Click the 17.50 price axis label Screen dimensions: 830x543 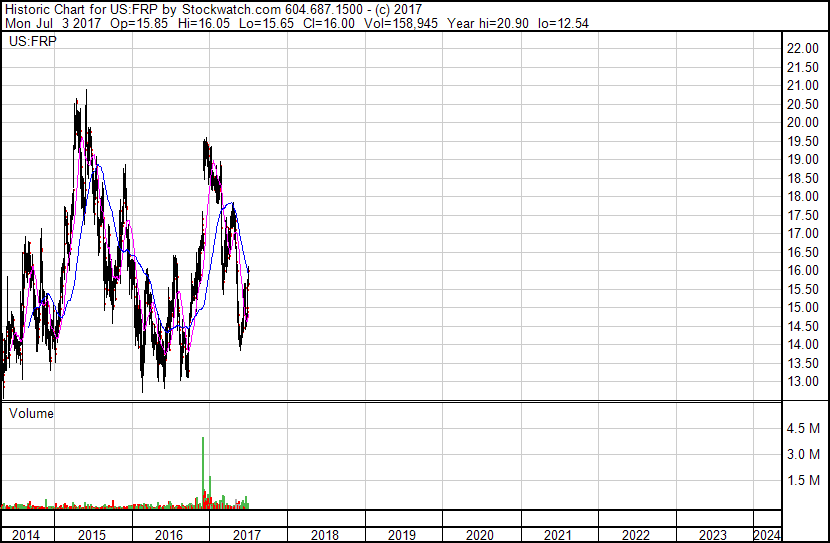802,215
